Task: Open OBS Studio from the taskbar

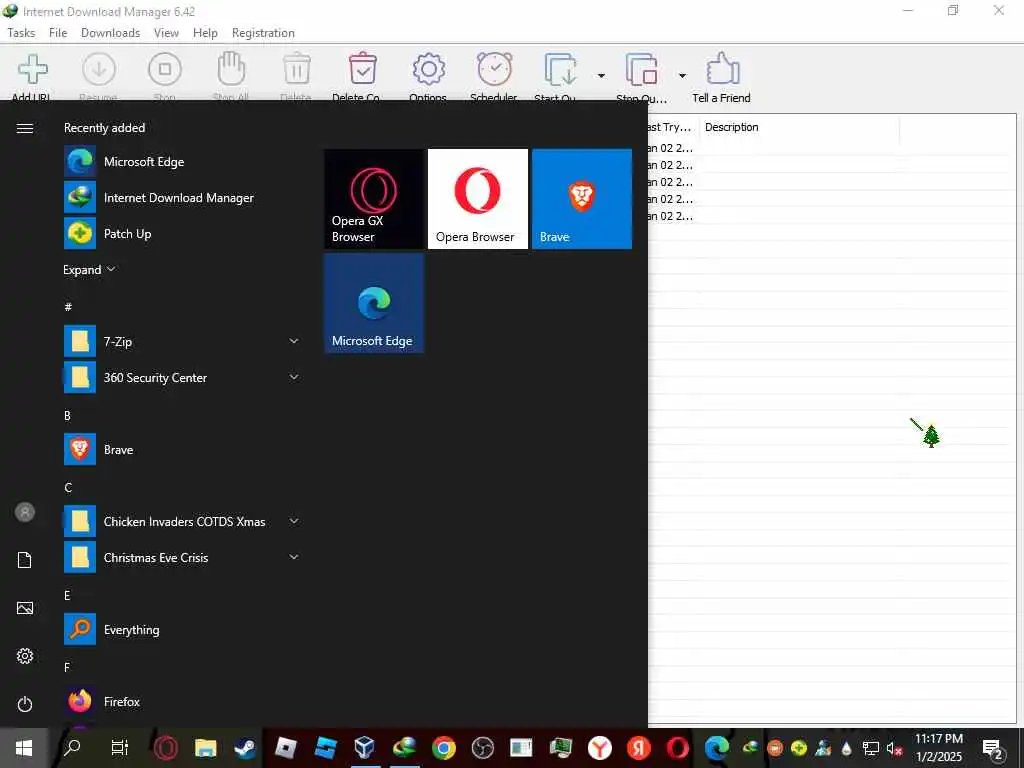Action: pos(483,748)
